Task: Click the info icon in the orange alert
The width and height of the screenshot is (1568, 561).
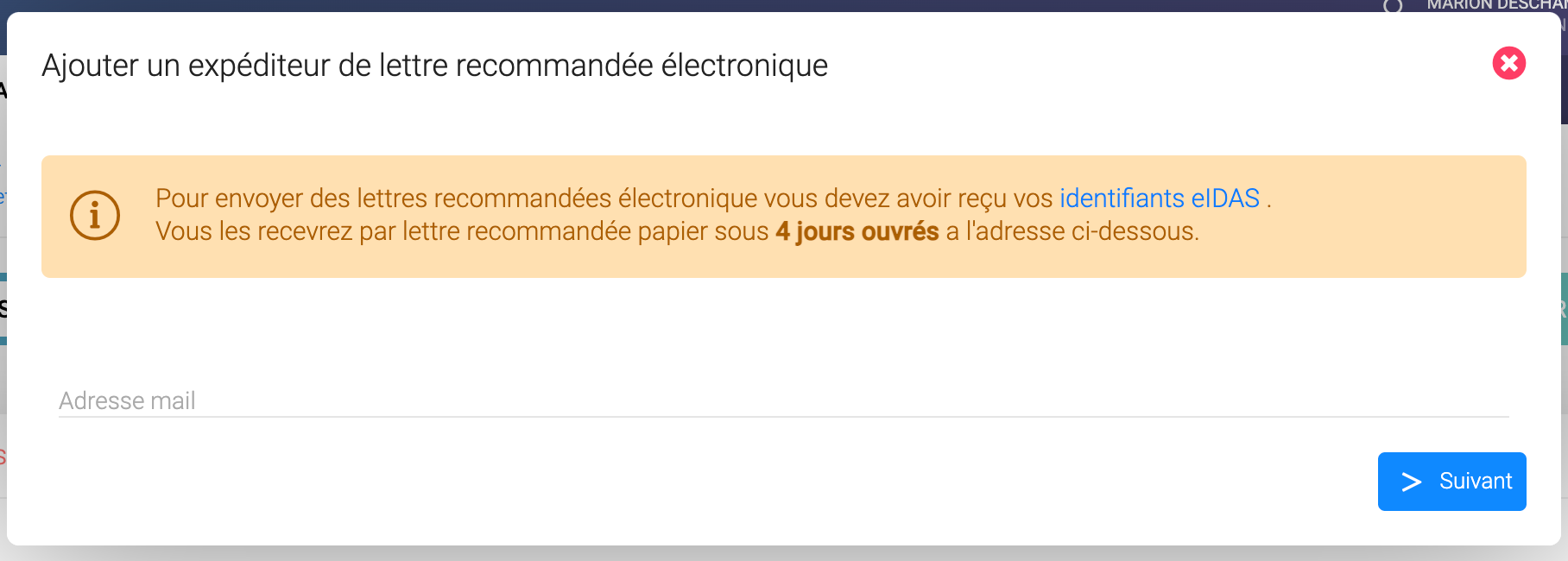Action: pos(95,215)
